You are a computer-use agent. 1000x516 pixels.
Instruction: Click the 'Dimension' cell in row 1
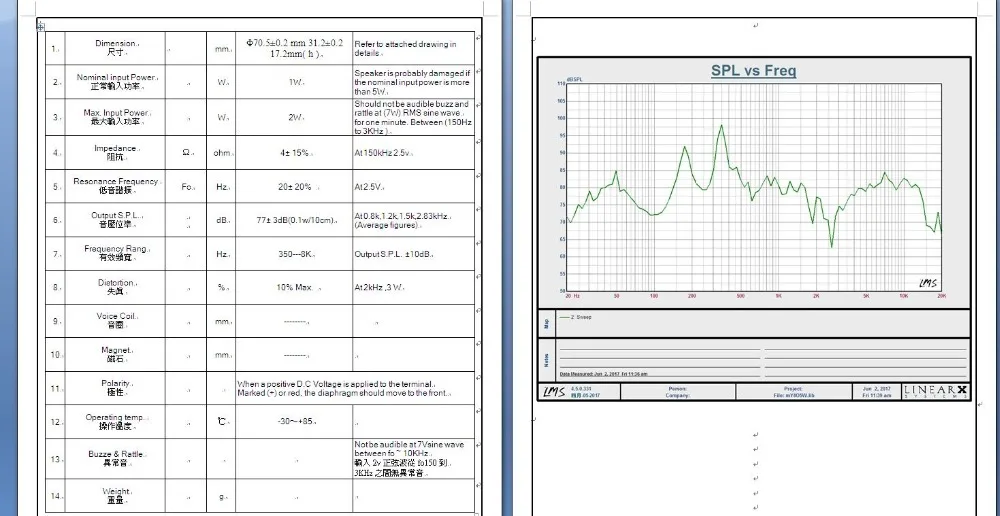(x=115, y=48)
